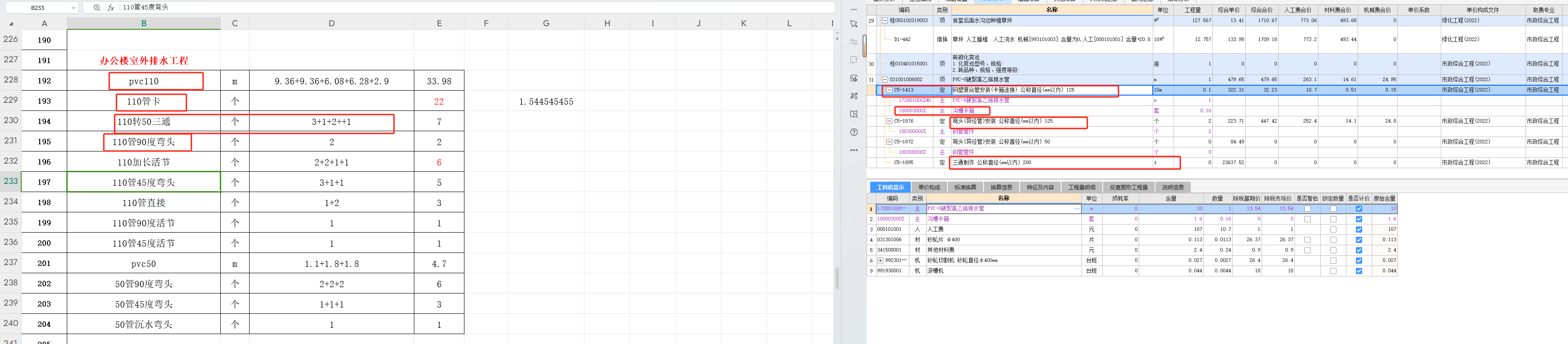Expand the 992301 machine row
The width and height of the screenshot is (1568, 344).
(880, 261)
